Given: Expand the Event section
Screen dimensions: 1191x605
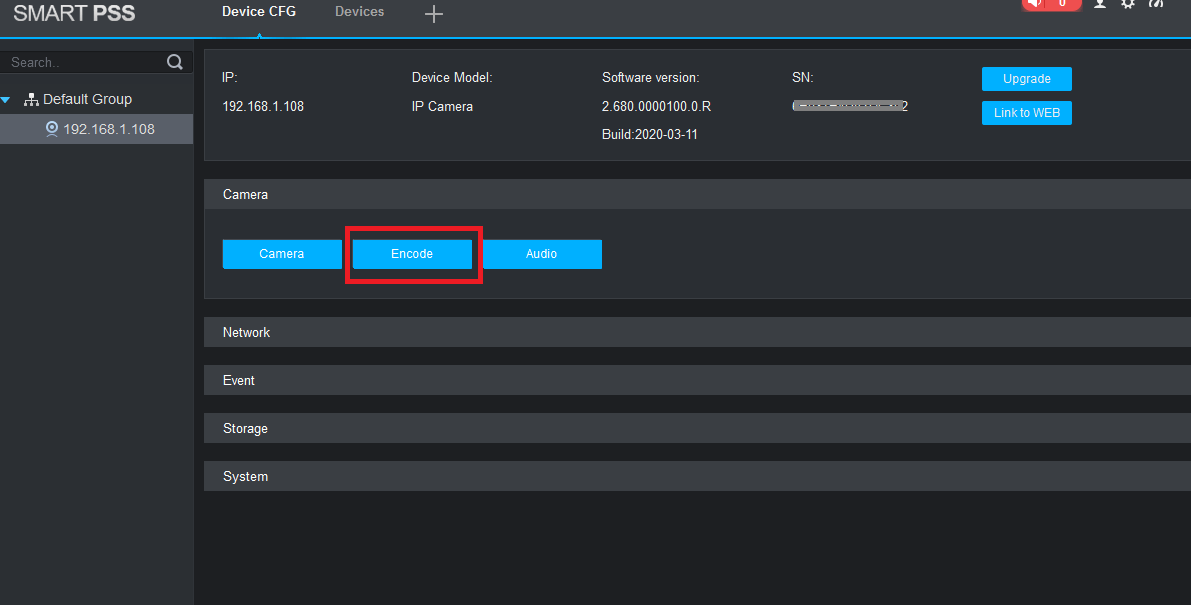Looking at the screenshot, I should pos(239,380).
